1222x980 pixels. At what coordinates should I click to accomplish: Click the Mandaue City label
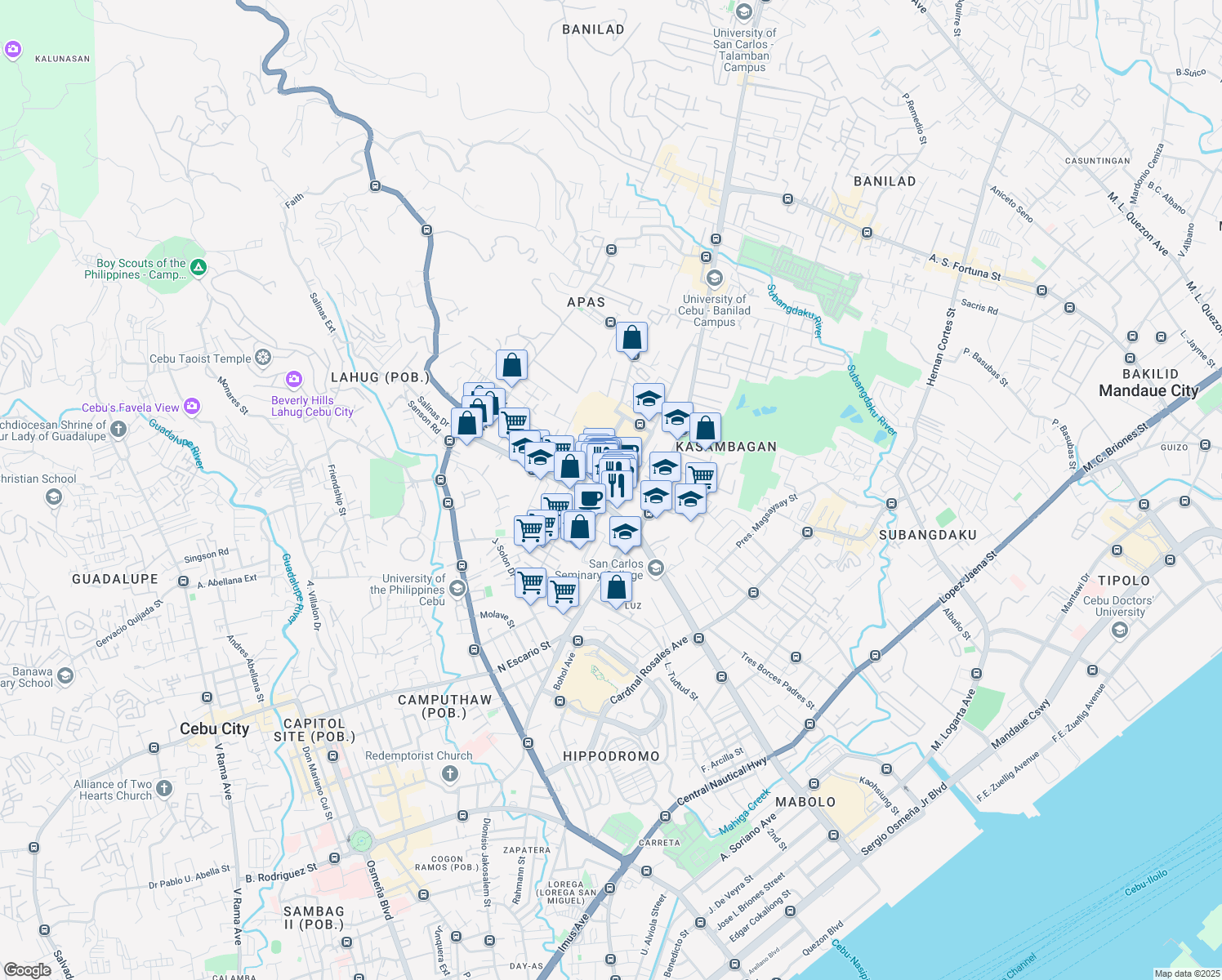tap(1148, 390)
